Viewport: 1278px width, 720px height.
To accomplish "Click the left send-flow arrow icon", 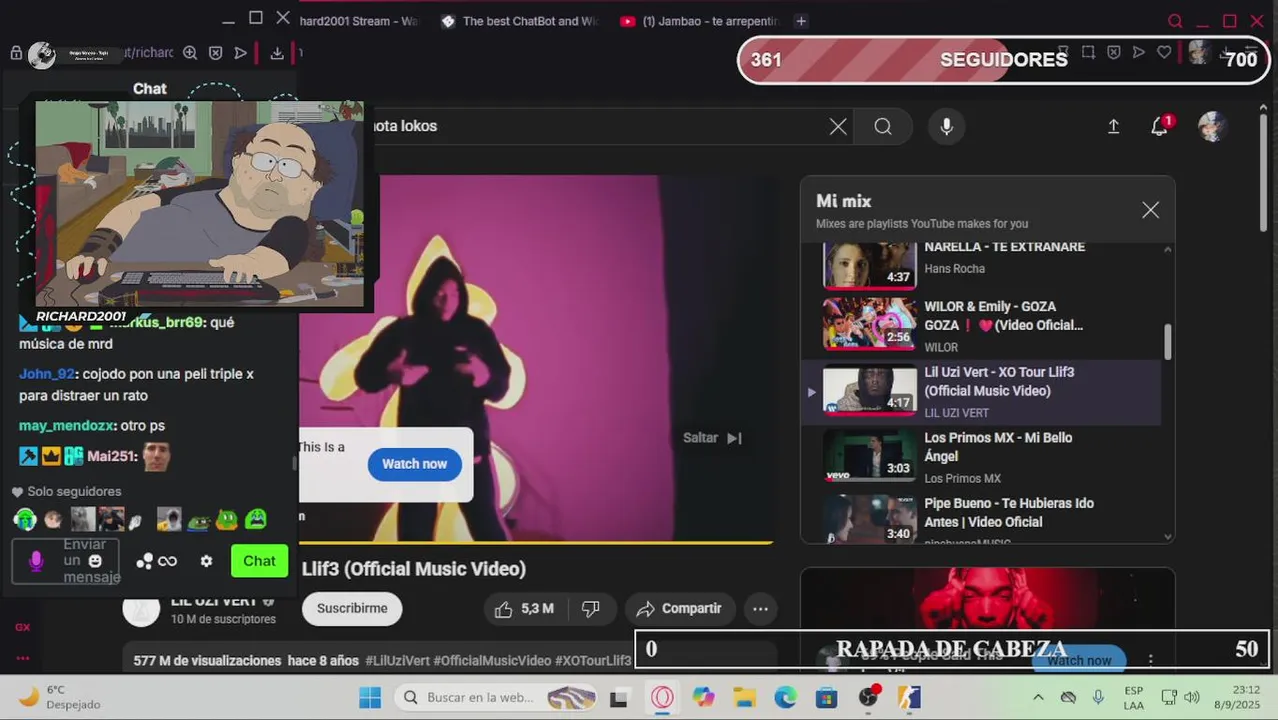I will [240, 53].
